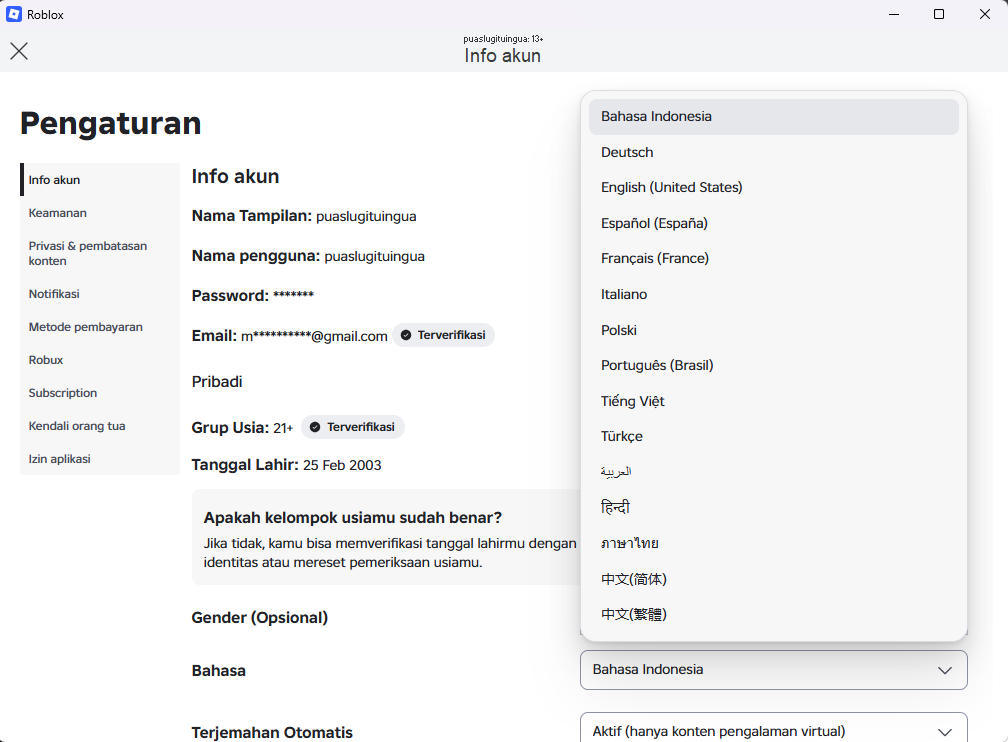Close settings with the X icon
The image size is (1008, 742).
pyautogui.click(x=19, y=51)
